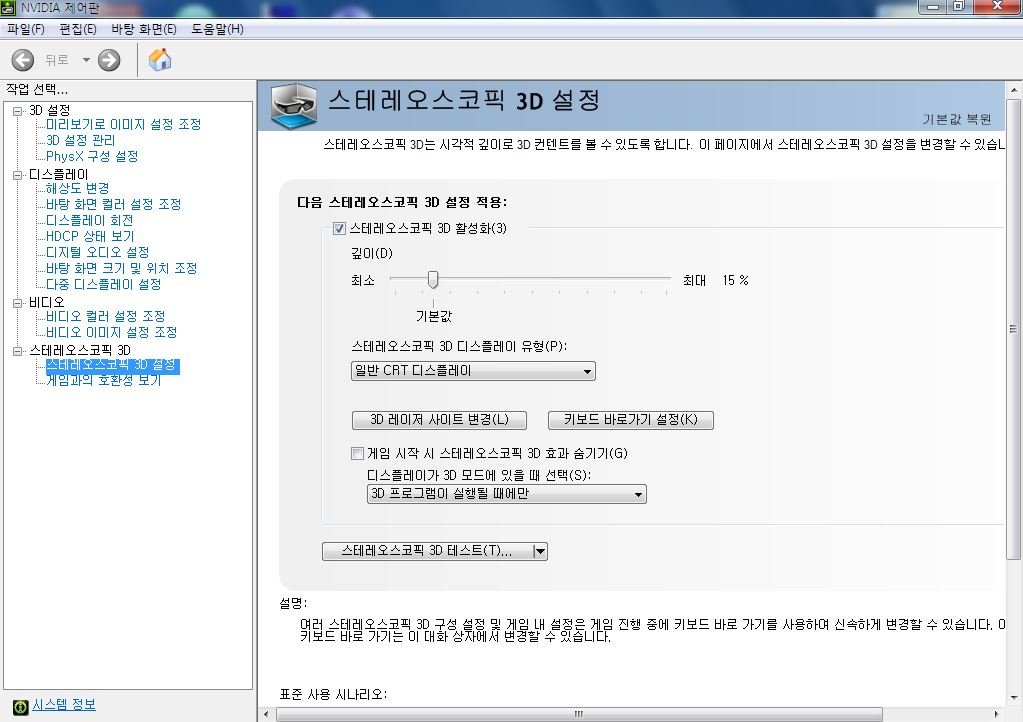1023x722 pixels.
Task: Click the 15 % depth value
Action: point(735,280)
